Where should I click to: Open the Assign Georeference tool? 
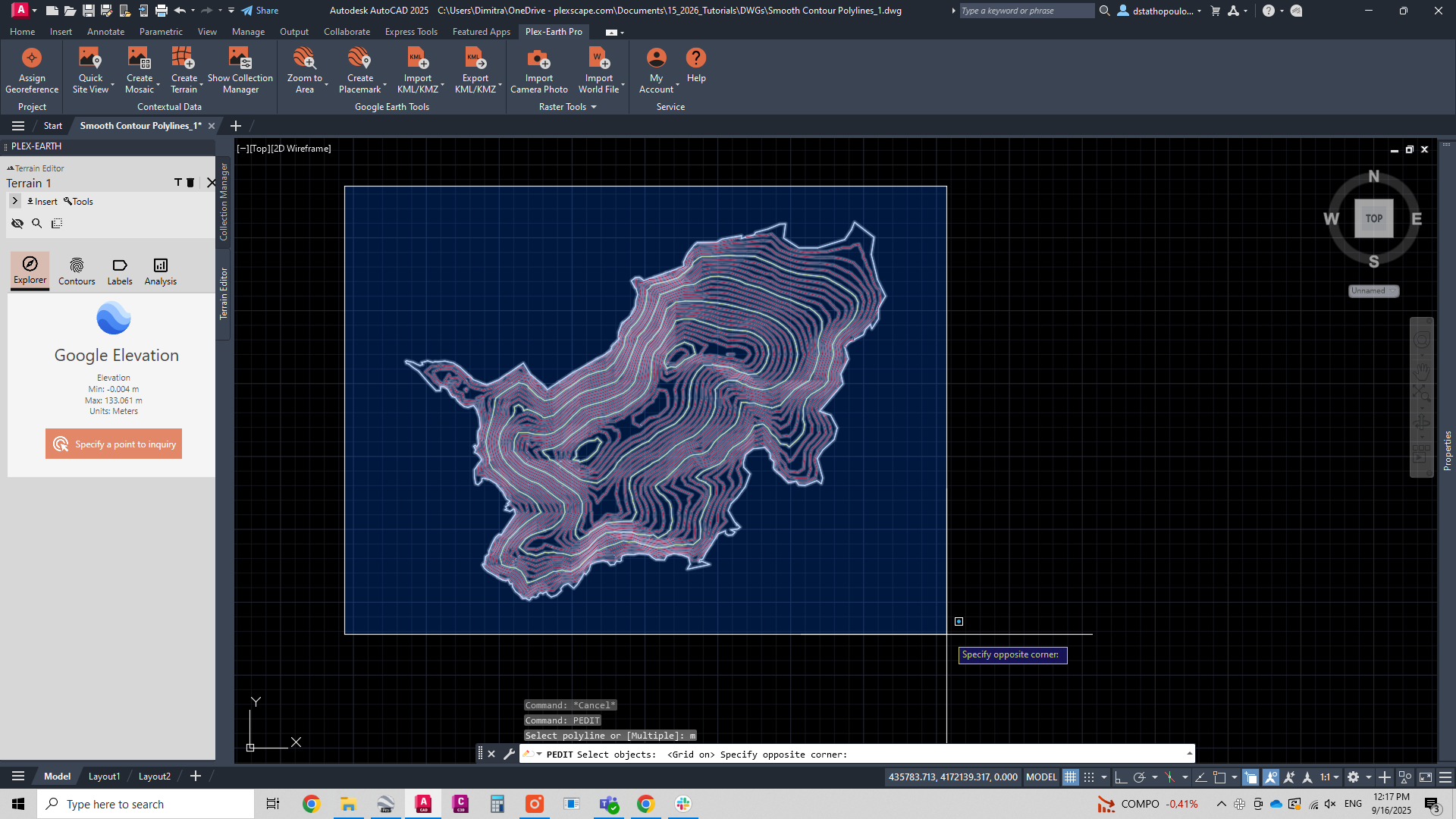point(32,71)
